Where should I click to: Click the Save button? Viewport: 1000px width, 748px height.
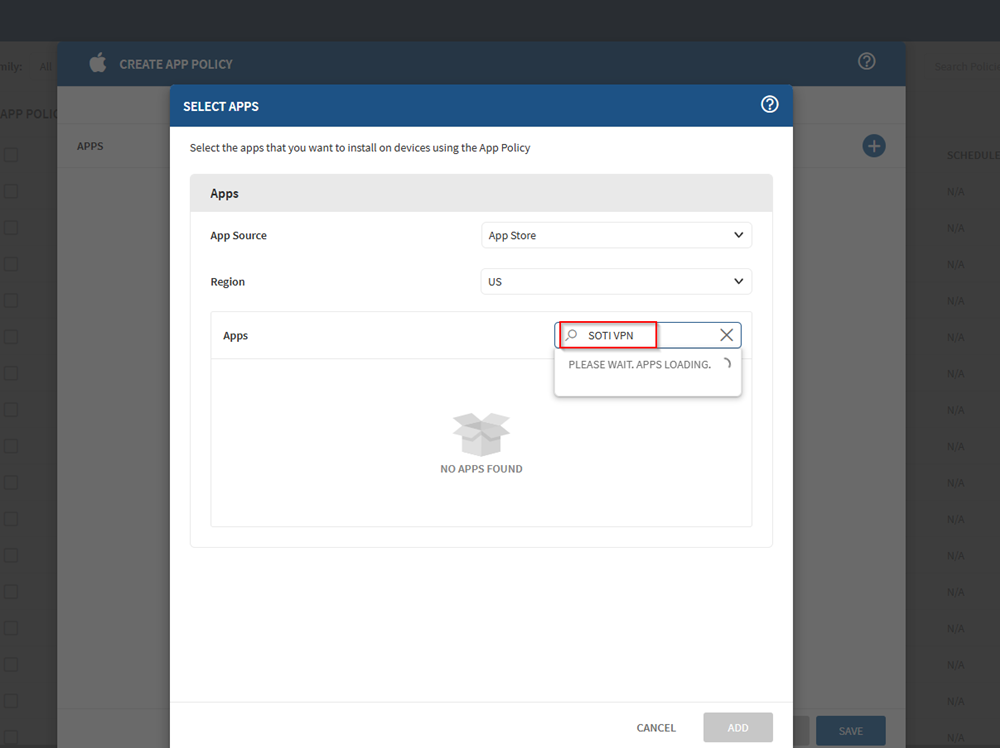pos(850,731)
